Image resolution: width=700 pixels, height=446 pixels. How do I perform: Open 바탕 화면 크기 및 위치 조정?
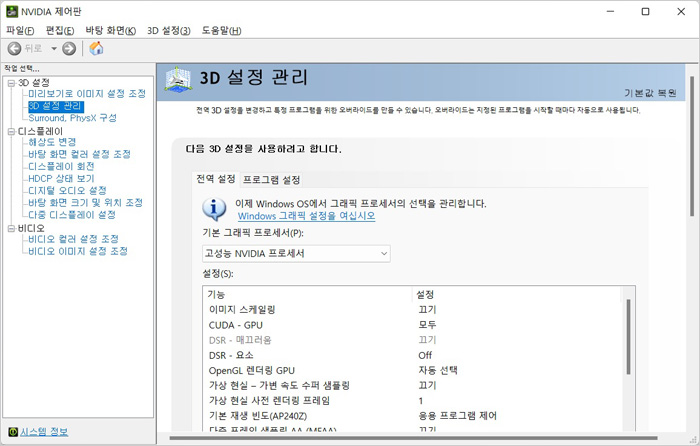85,203
